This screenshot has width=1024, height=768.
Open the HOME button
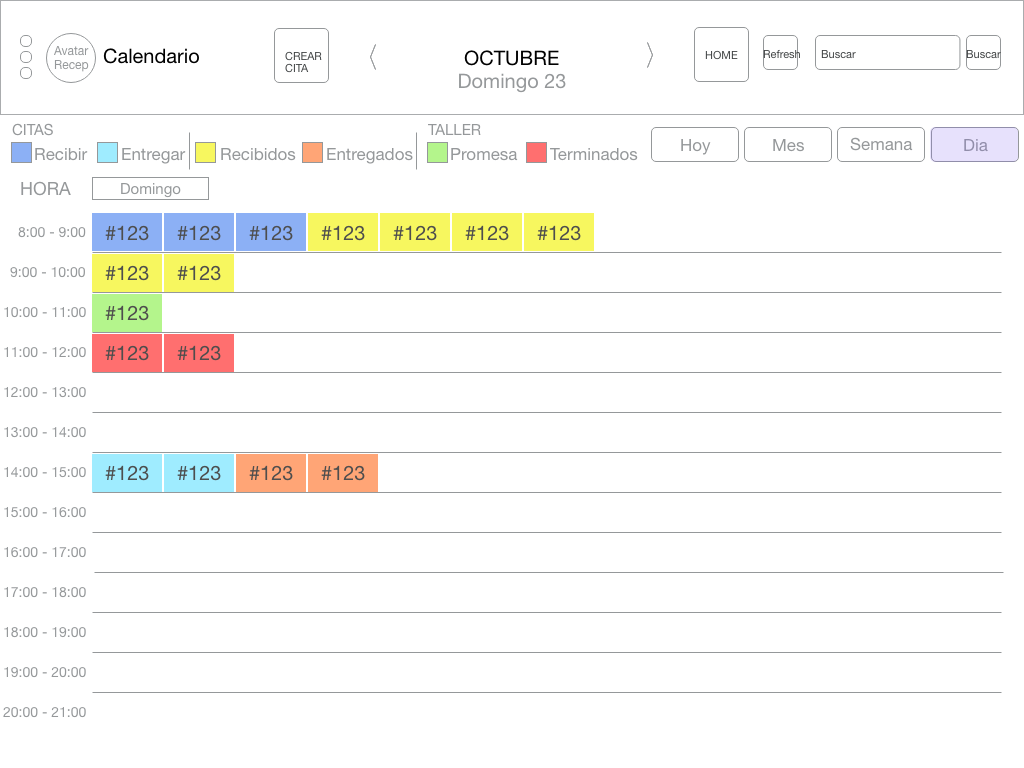[x=721, y=55]
